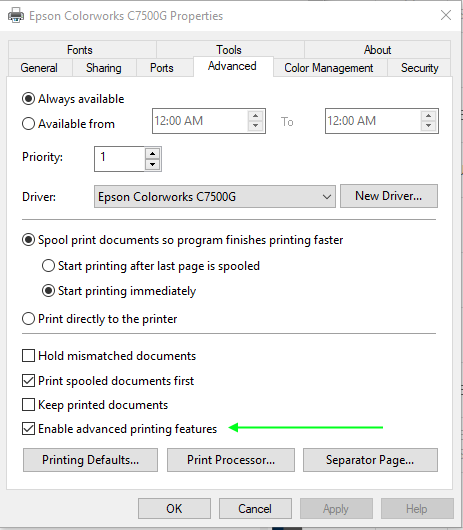Select the Available from radio option

pyautogui.click(x=28, y=124)
